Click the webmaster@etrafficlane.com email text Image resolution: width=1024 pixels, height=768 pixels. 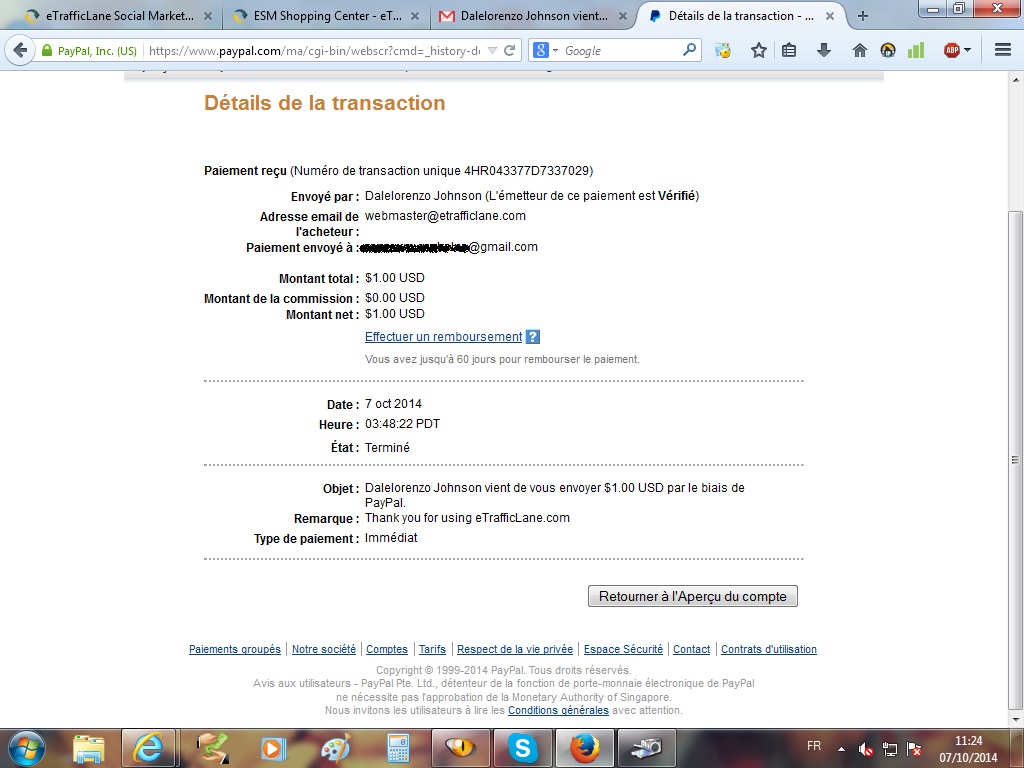[445, 216]
